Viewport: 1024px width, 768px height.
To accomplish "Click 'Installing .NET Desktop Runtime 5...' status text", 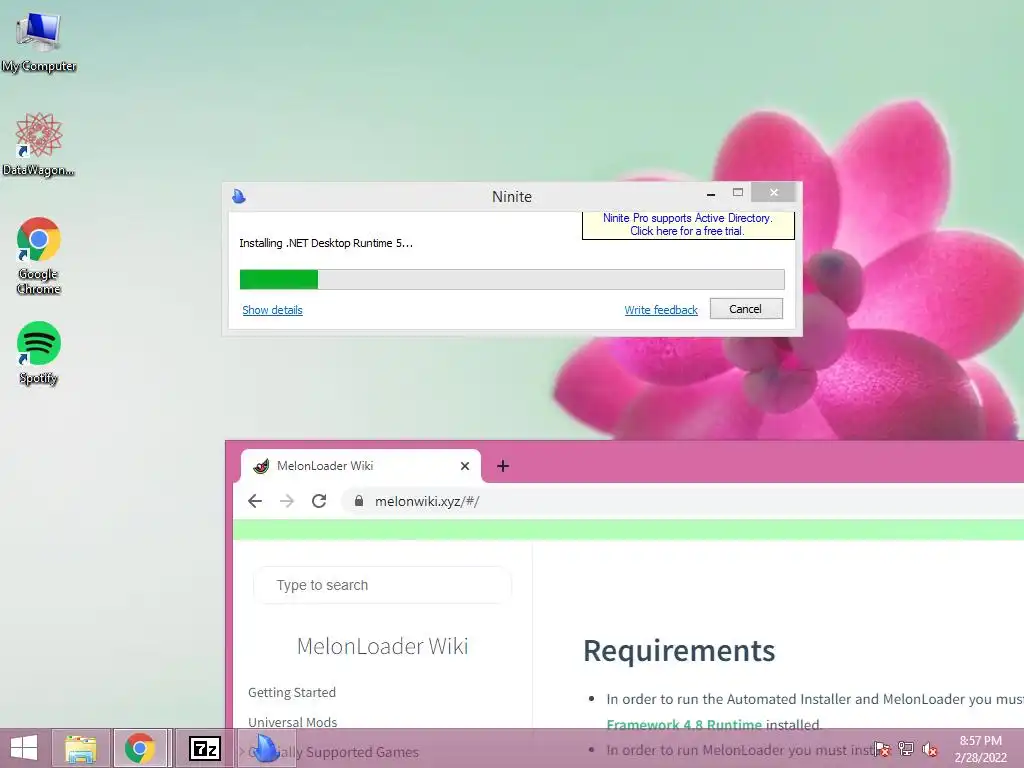I will (326, 243).
